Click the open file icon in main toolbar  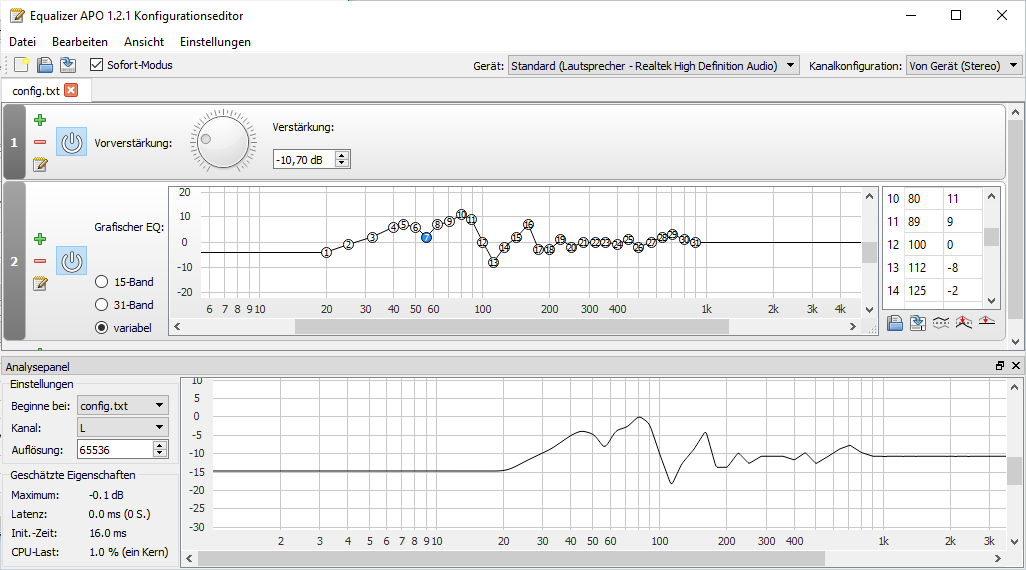click(44, 65)
